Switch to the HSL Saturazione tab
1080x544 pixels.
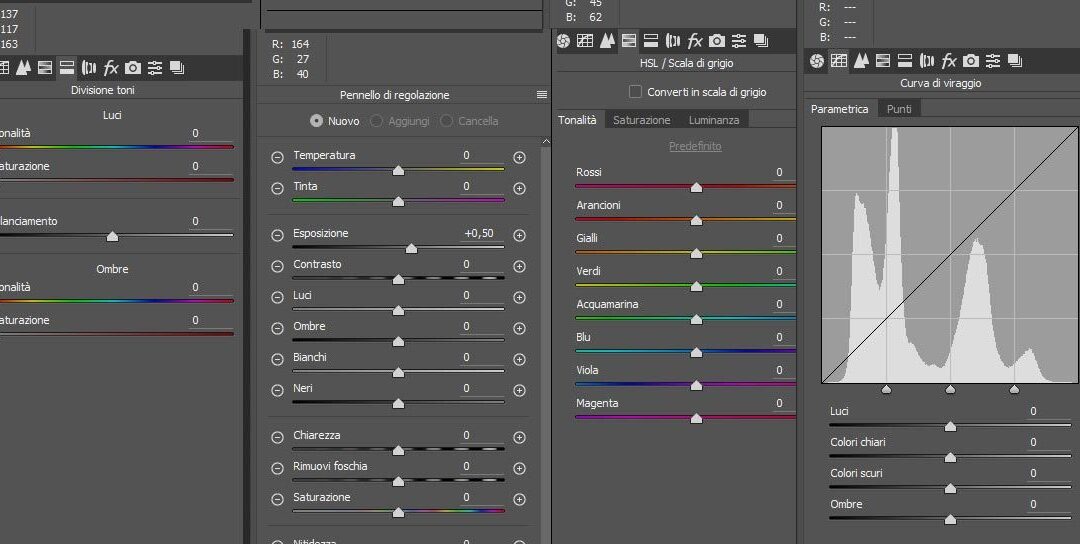point(641,120)
